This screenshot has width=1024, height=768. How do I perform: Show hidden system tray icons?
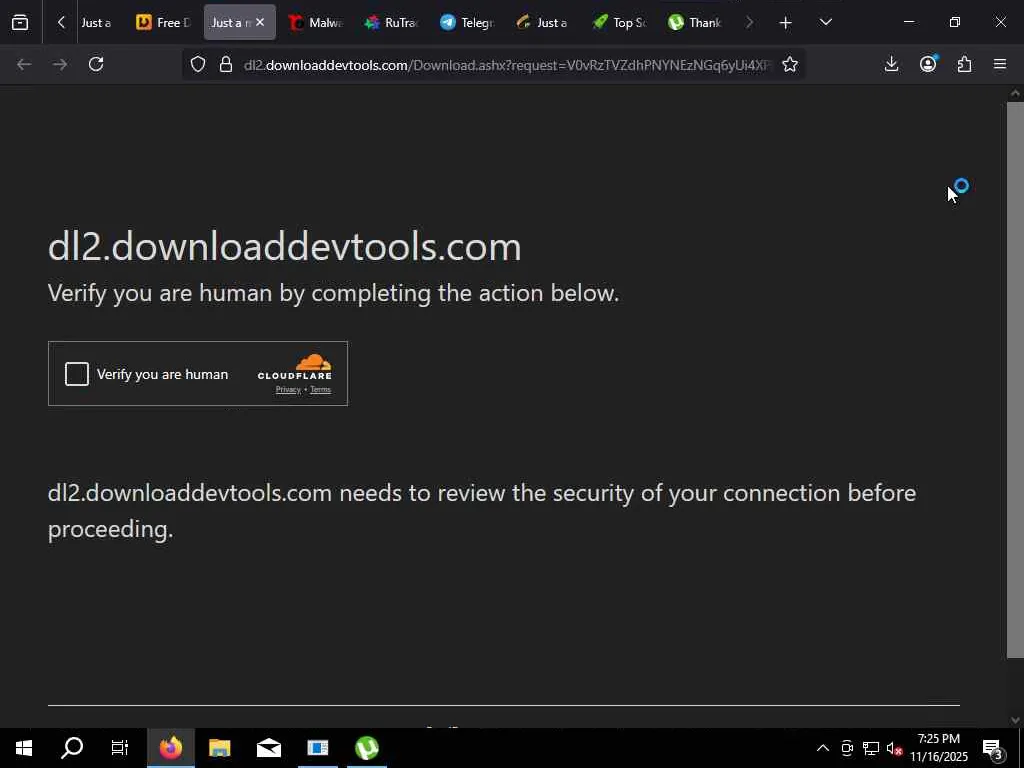[x=823, y=748]
